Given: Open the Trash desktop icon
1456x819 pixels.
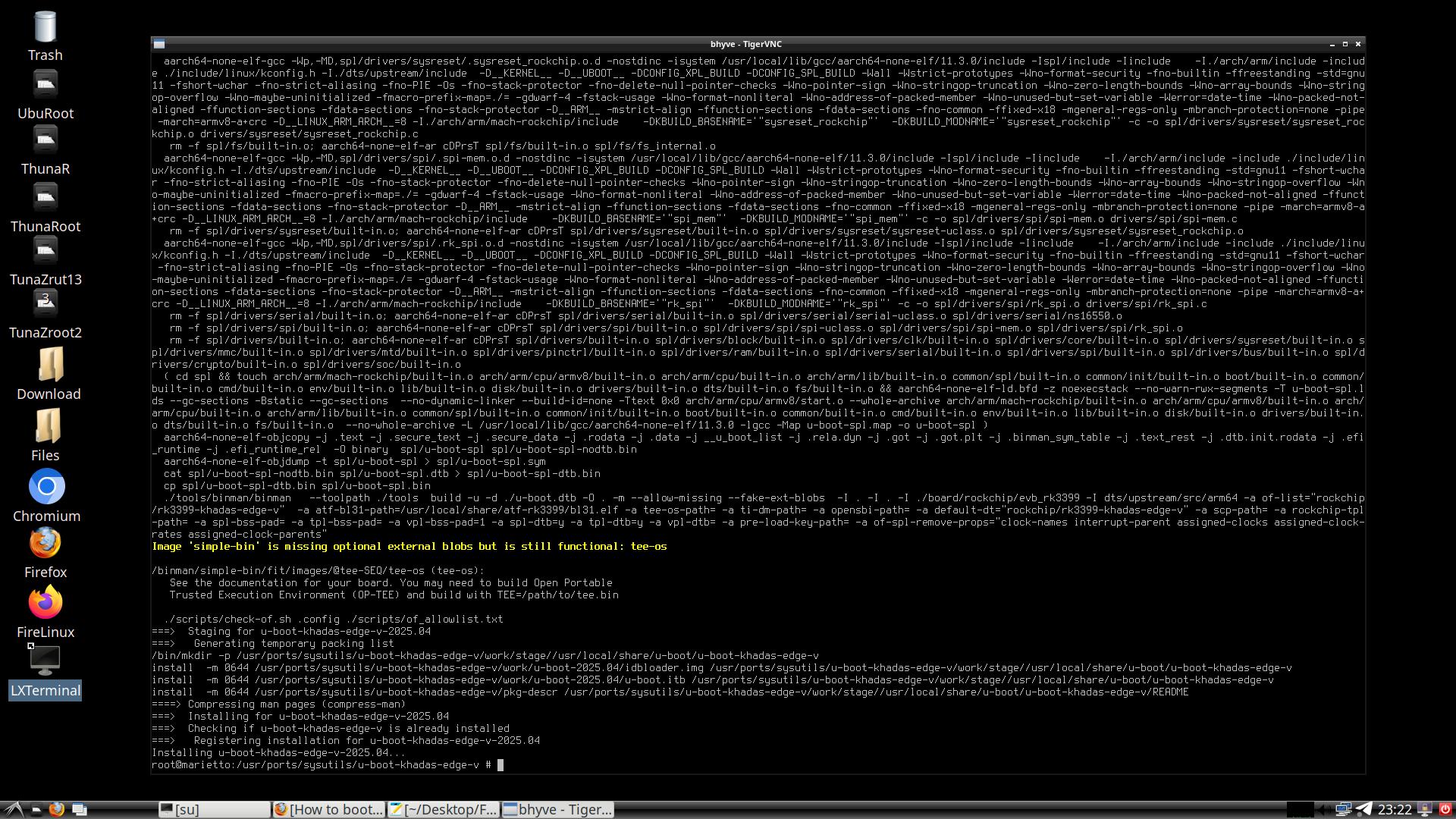Looking at the screenshot, I should tap(45, 28).
